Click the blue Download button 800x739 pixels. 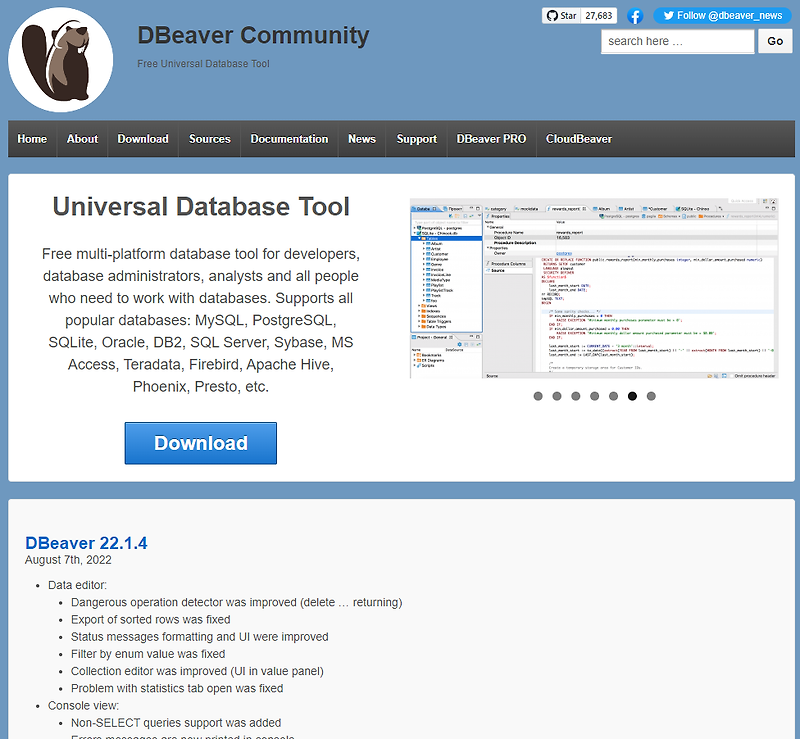tap(200, 443)
